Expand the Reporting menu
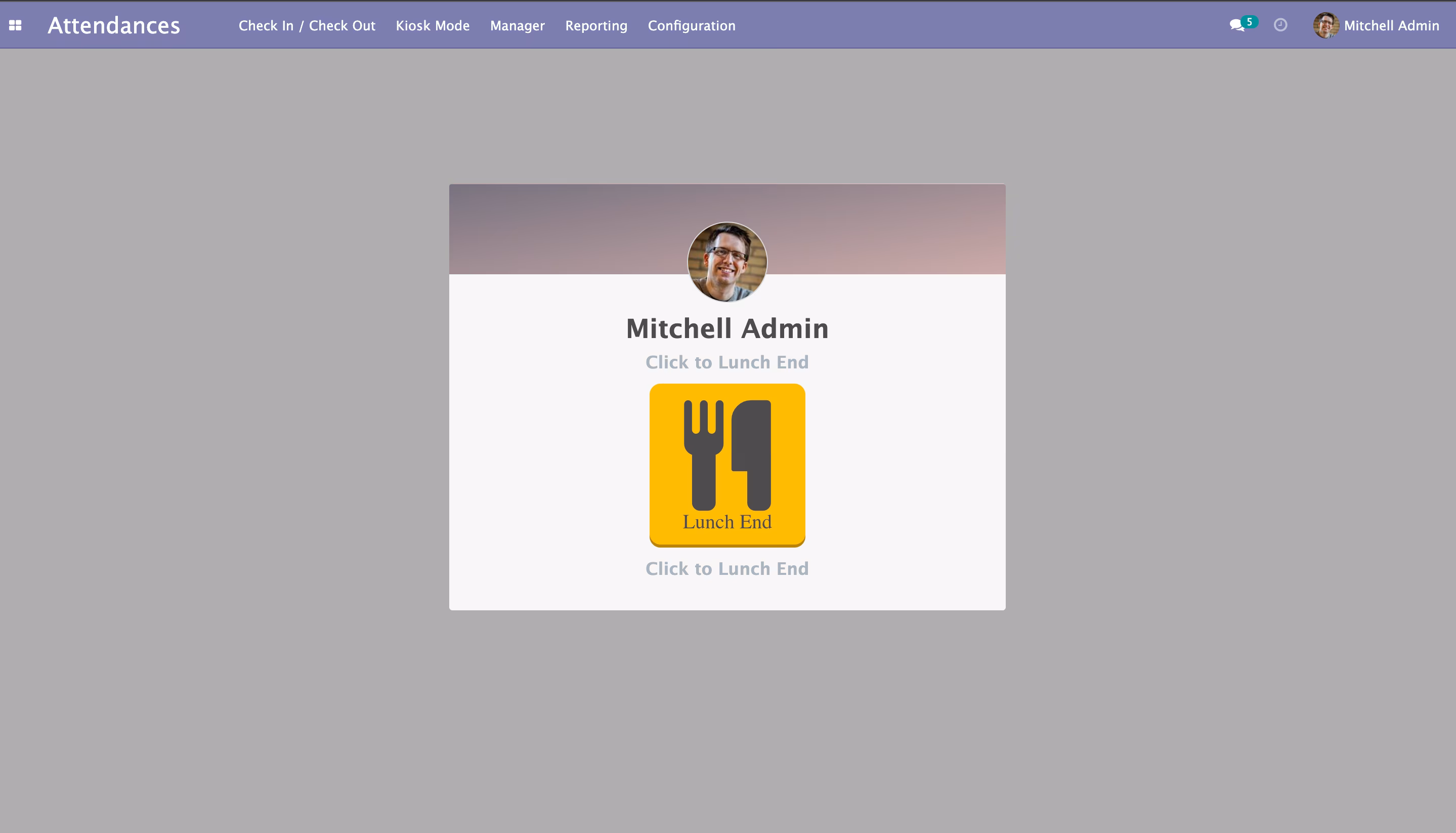The height and width of the screenshot is (833, 1456). (596, 26)
